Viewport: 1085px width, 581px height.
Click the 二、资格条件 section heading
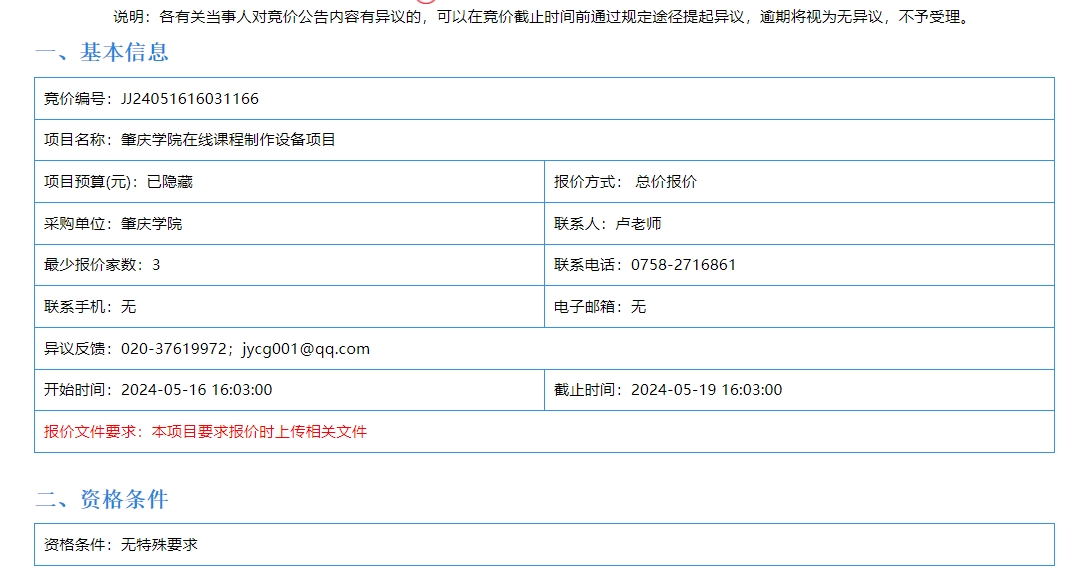[x=102, y=499]
